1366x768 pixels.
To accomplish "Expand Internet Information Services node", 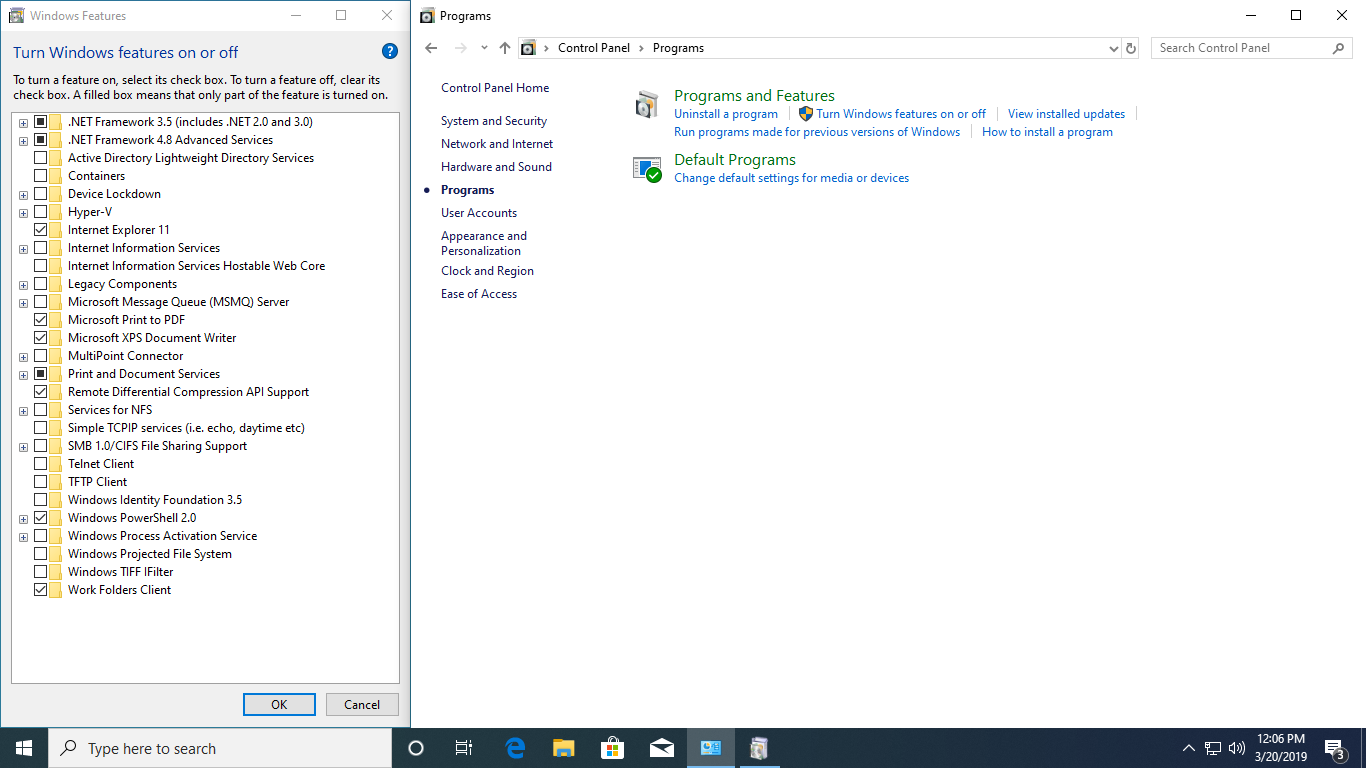I will (x=23, y=248).
